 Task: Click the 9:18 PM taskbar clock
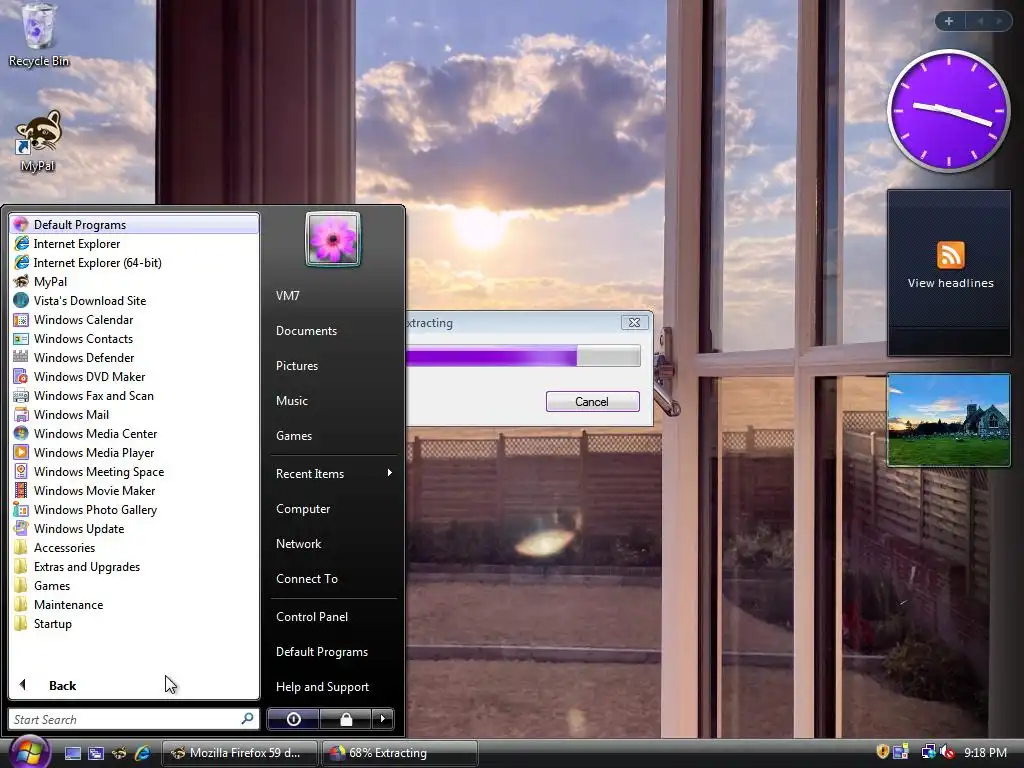(x=985, y=753)
